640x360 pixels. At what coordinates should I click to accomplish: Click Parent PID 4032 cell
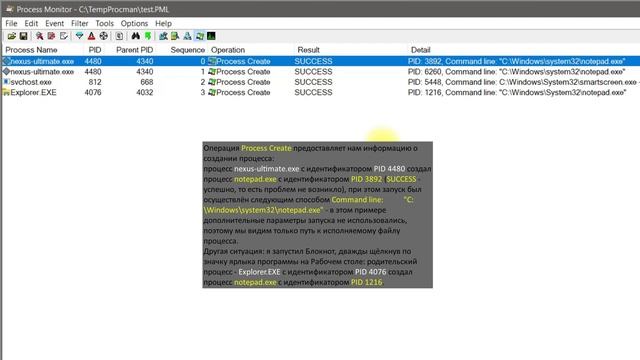pyautogui.click(x=145, y=93)
